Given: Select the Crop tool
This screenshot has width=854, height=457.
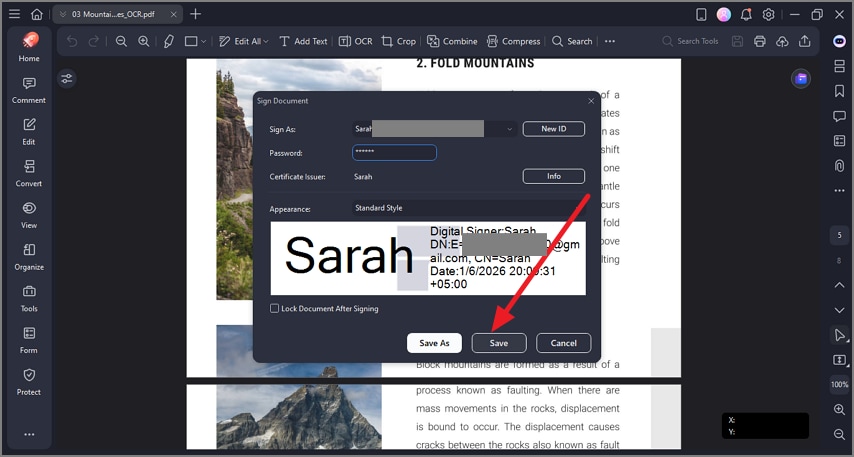Looking at the screenshot, I should [x=399, y=41].
